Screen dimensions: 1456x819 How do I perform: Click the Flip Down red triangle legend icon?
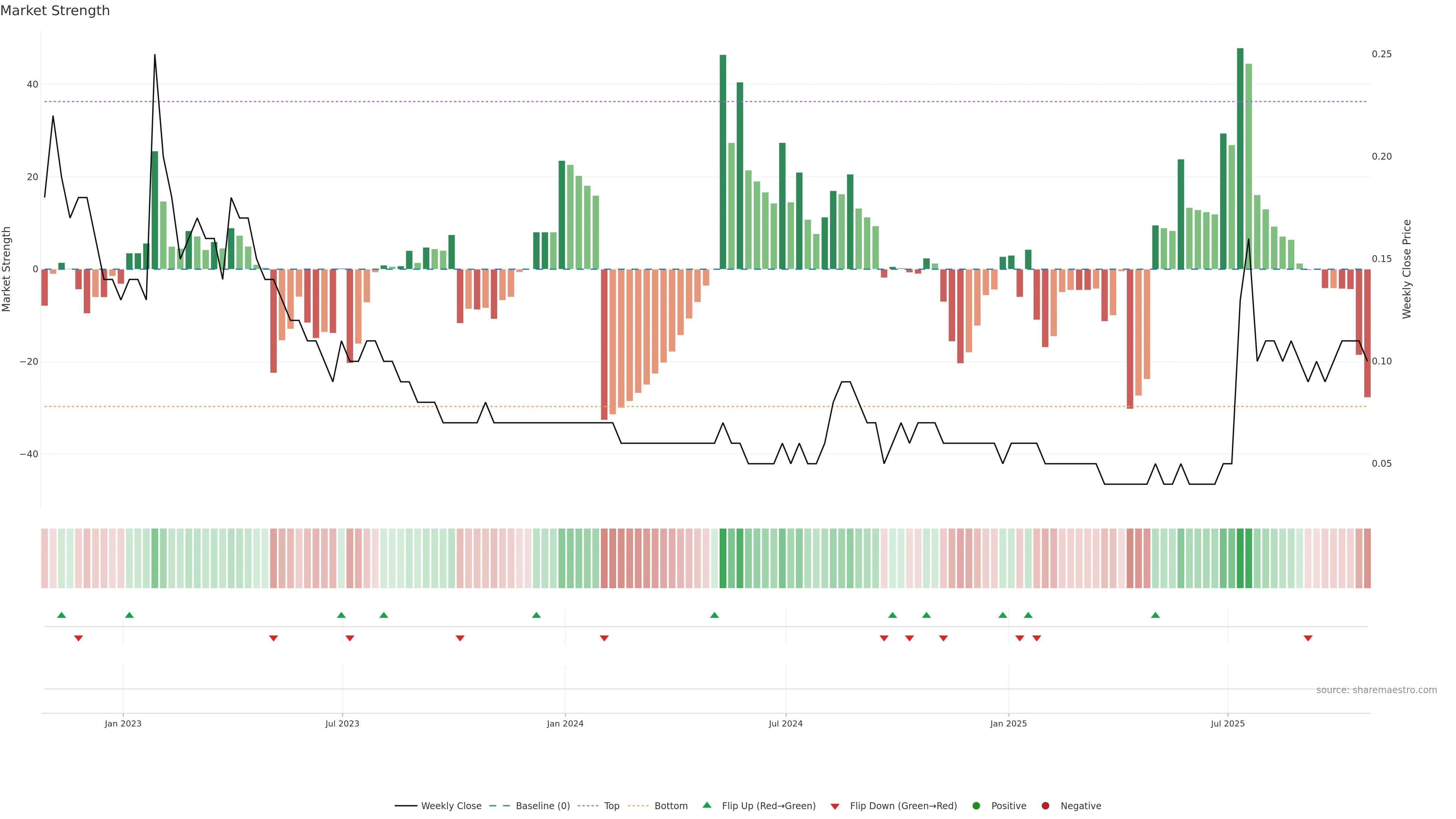[x=835, y=806]
